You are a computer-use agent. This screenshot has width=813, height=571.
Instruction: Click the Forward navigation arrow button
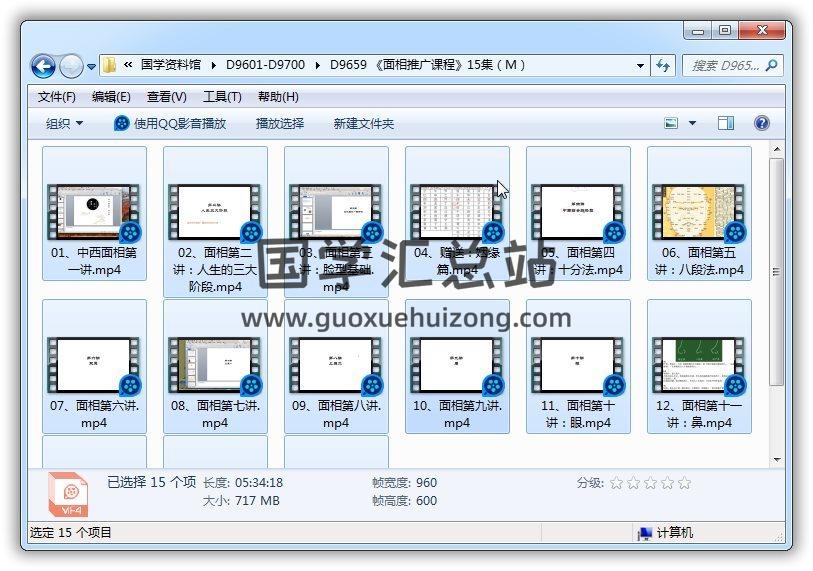tap(71, 67)
